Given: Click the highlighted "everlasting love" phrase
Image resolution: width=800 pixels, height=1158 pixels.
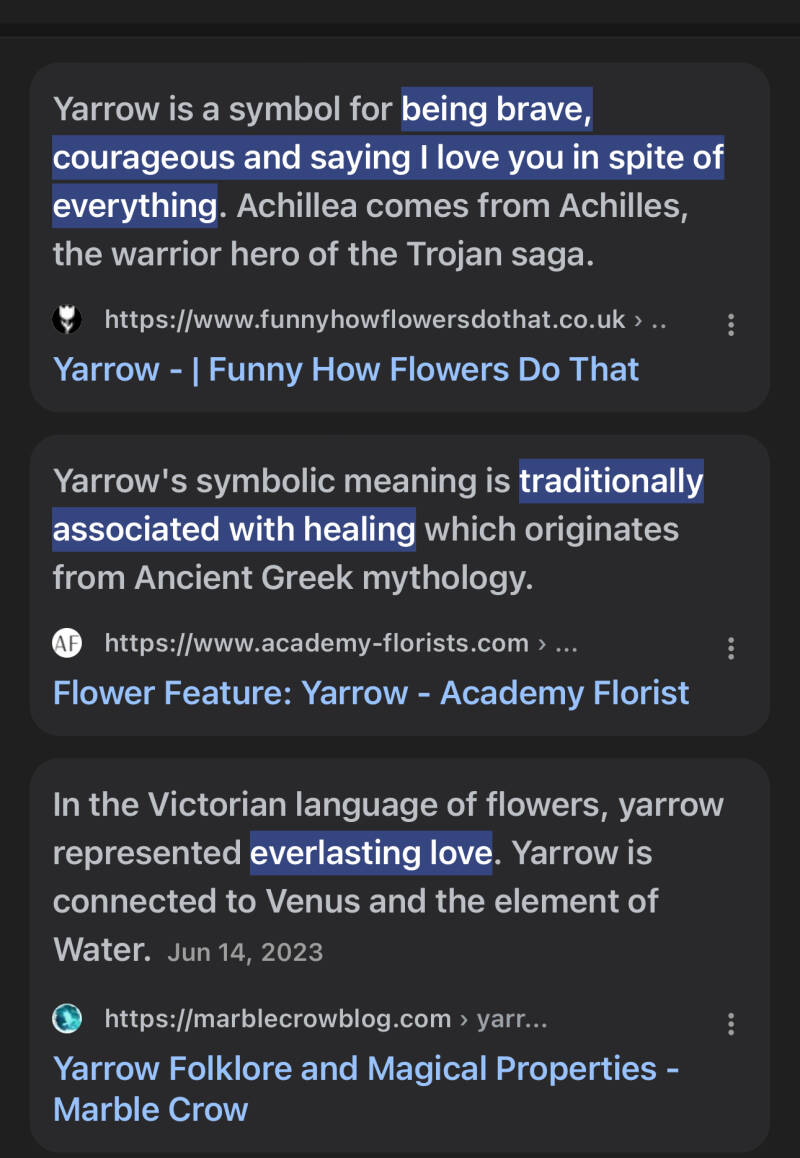Looking at the screenshot, I should point(370,853).
